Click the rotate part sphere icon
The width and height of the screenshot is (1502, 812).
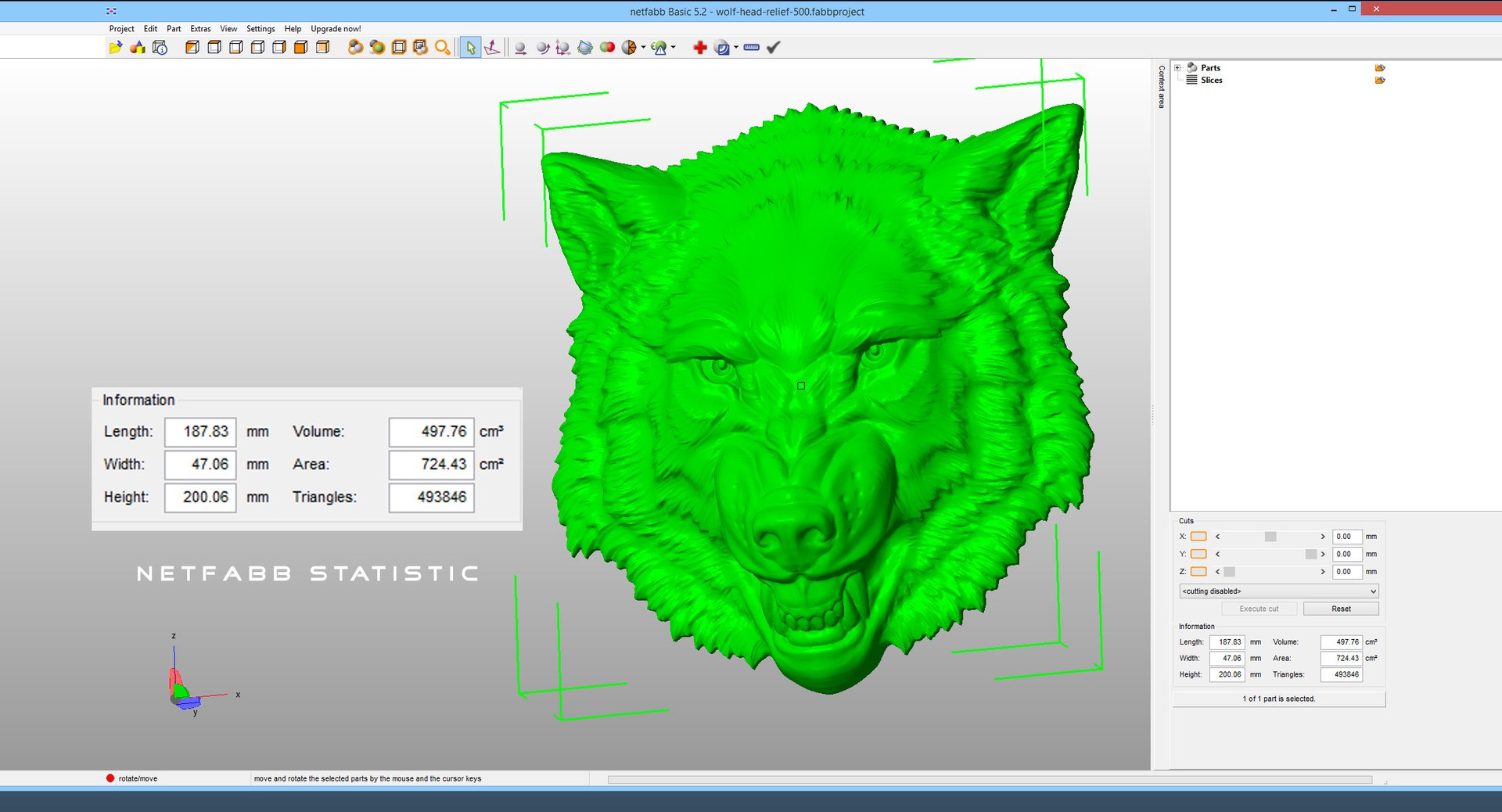[x=542, y=48]
